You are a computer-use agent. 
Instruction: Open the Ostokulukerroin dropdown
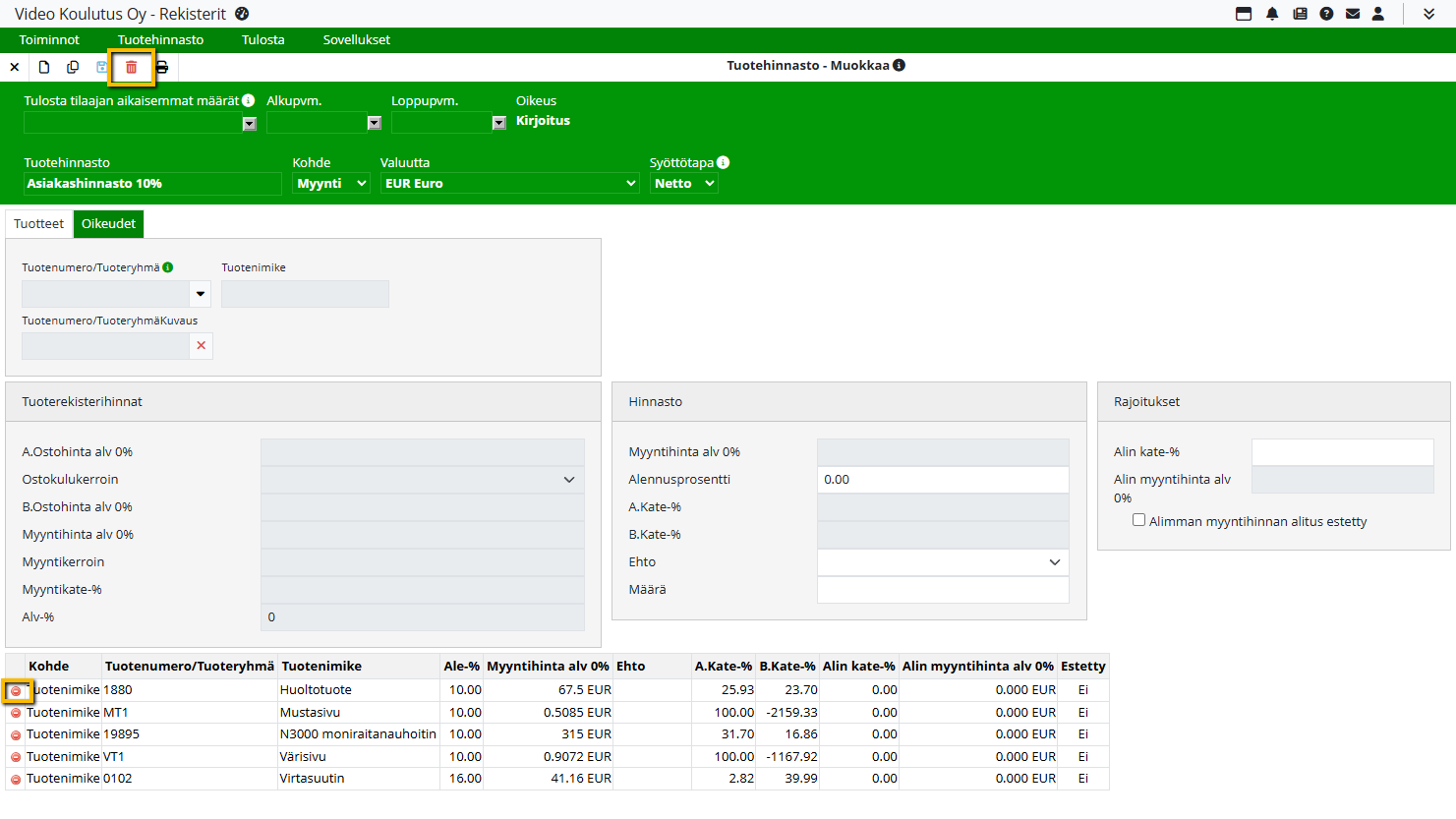click(422, 480)
